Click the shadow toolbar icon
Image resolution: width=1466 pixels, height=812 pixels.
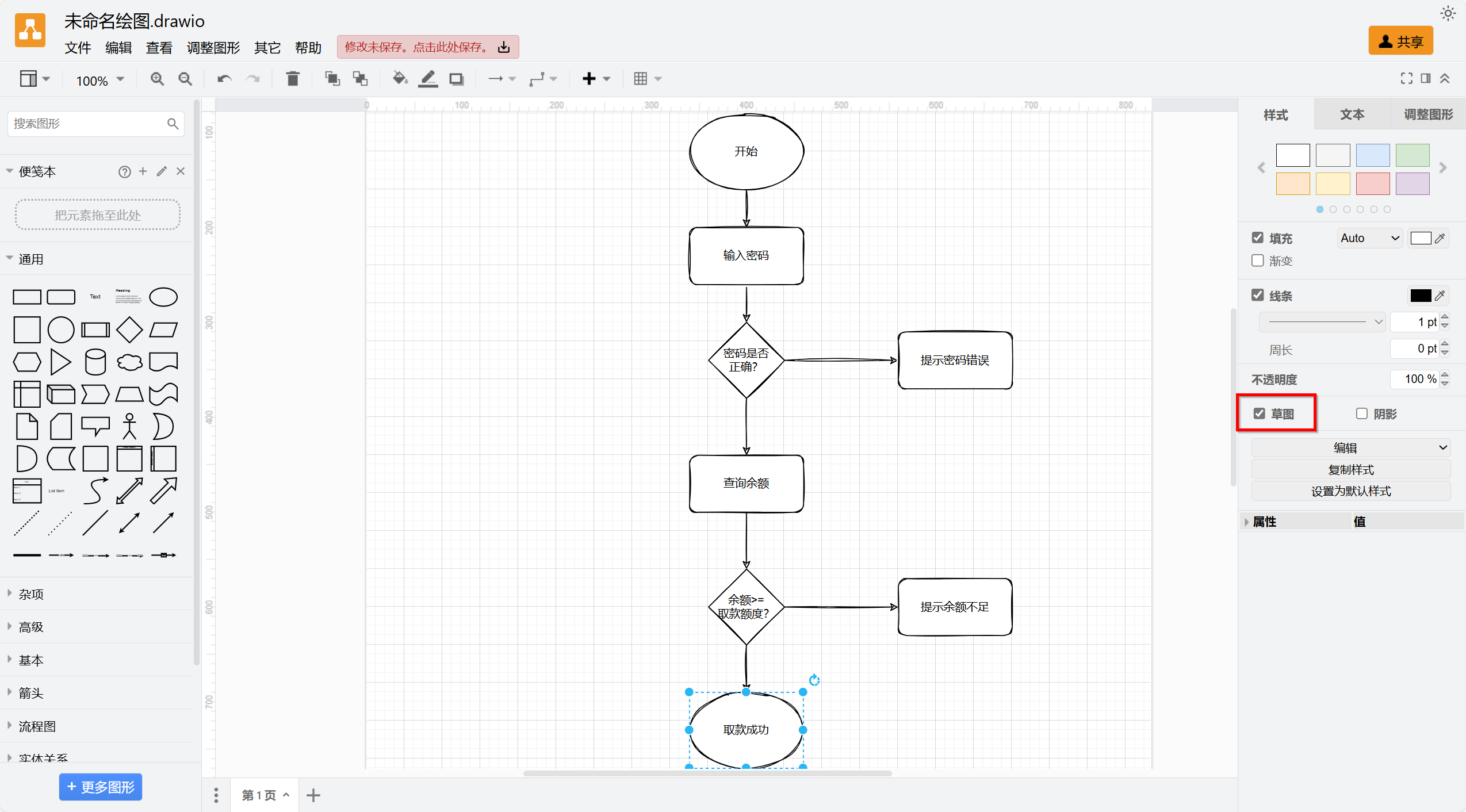456,79
